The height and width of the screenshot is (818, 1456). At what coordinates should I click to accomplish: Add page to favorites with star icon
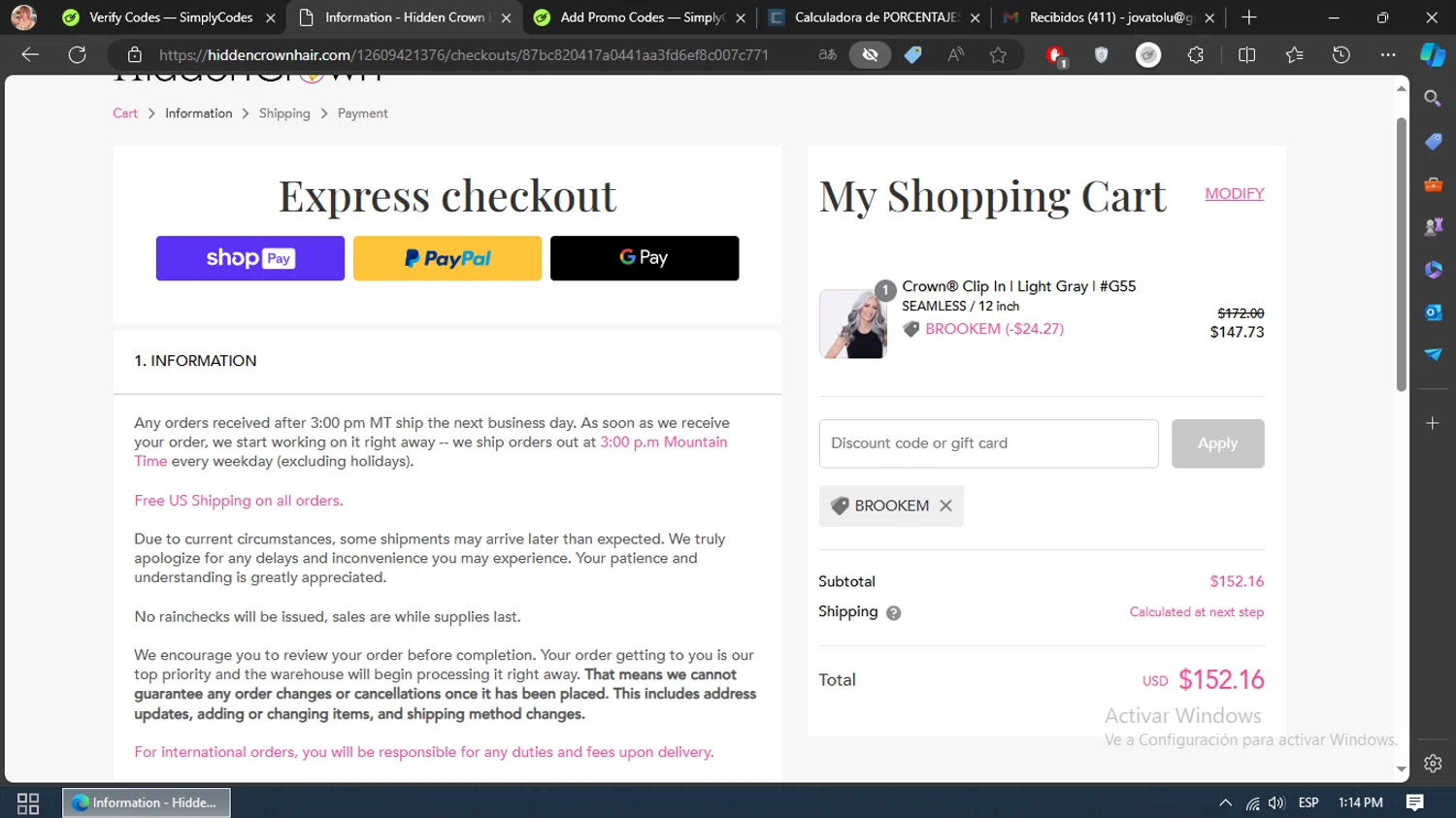pos(998,55)
